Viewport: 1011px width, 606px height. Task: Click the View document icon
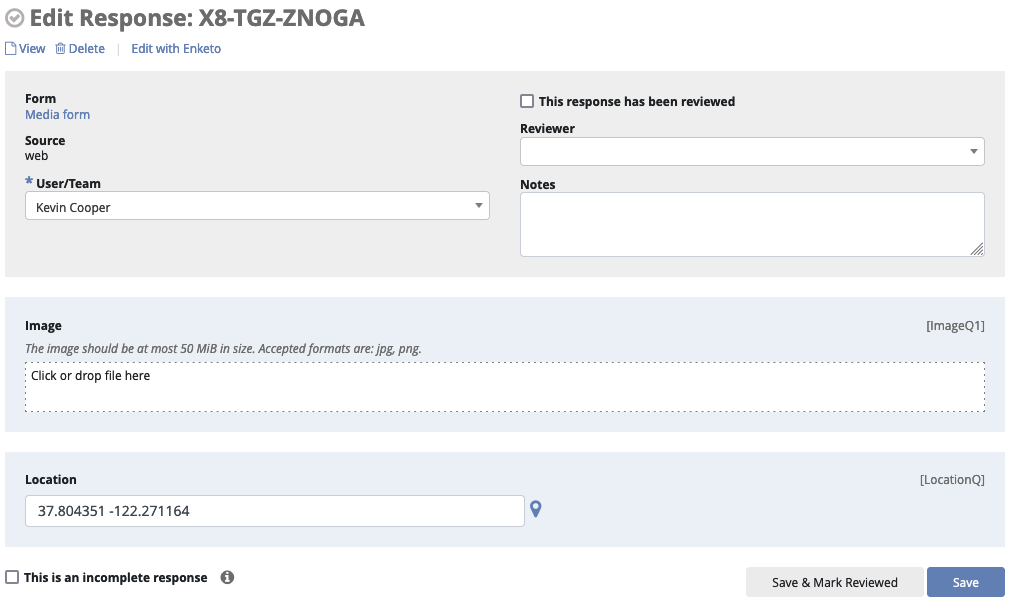10,48
